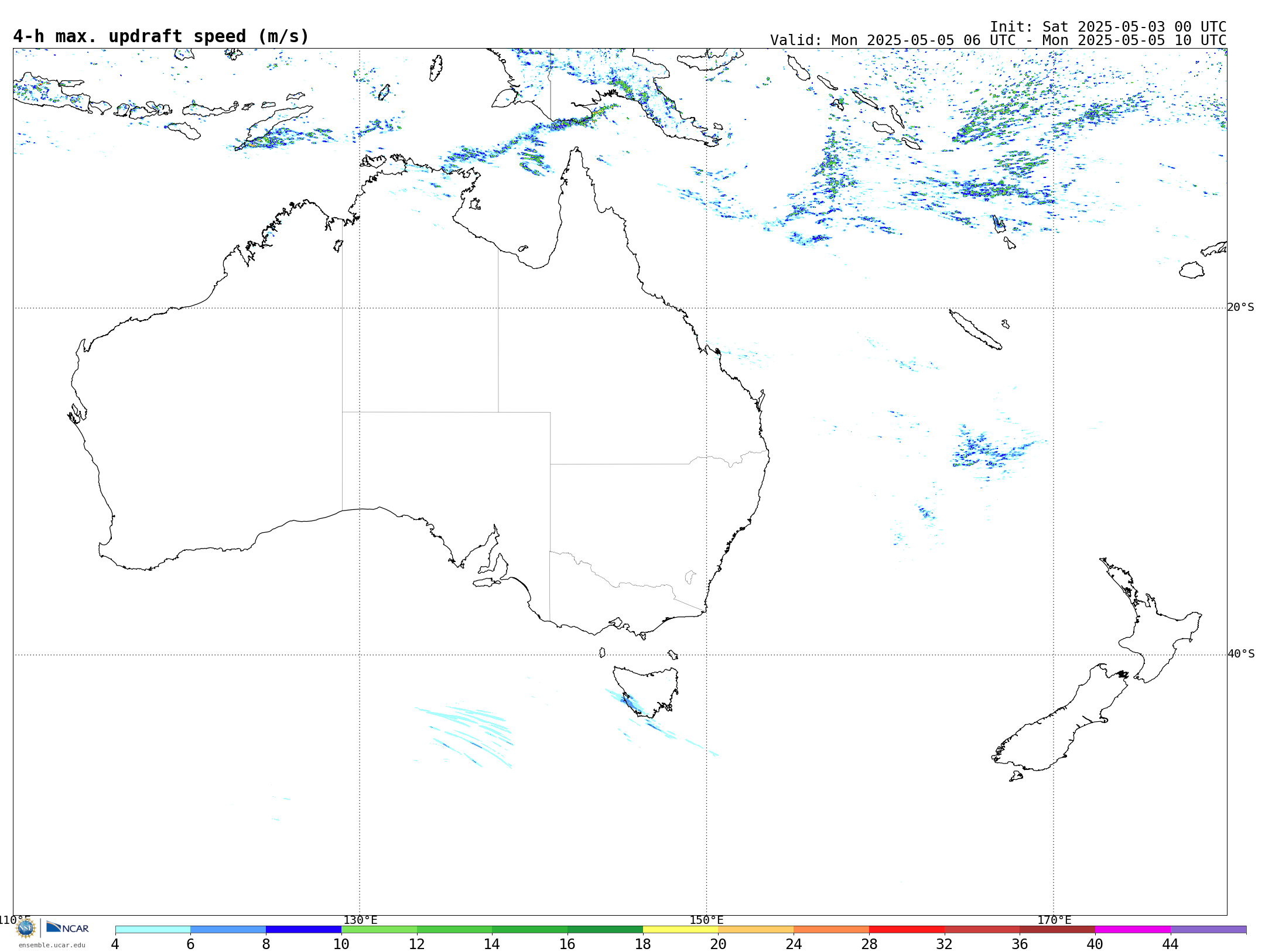Screen dimensions: 1265x952
Task: Pick the dark green 16–18 colorbar swatch
Action: click(x=605, y=930)
